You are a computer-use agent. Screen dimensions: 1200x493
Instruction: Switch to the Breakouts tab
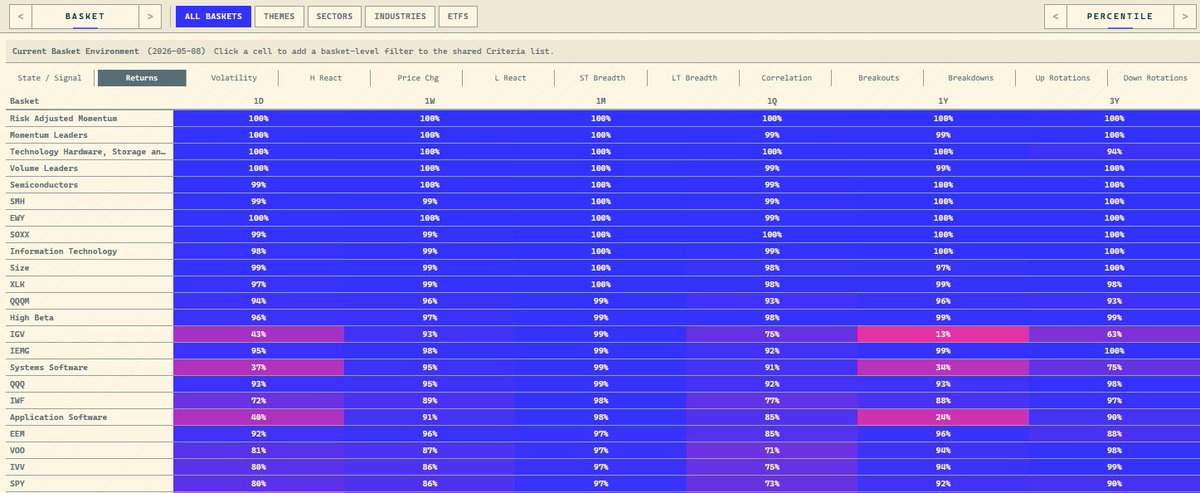tap(878, 78)
